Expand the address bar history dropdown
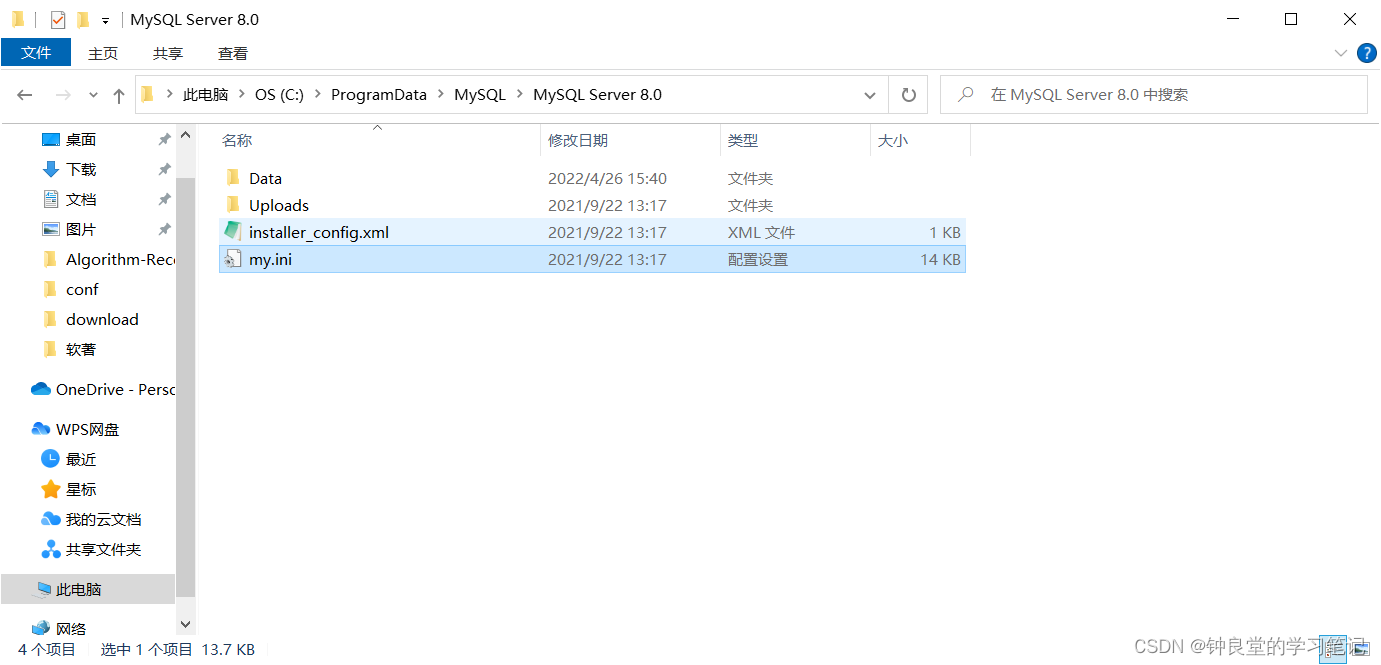 870,95
